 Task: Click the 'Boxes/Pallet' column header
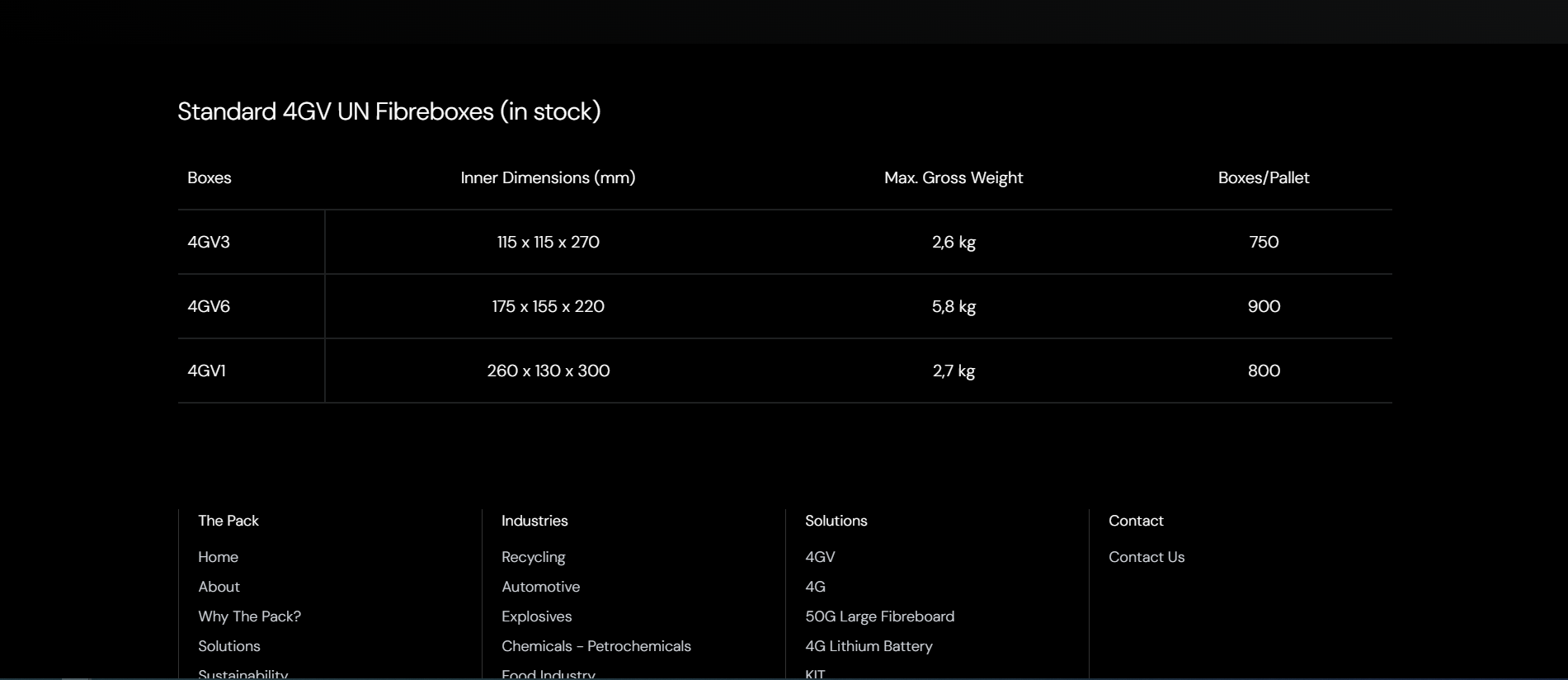1263,177
